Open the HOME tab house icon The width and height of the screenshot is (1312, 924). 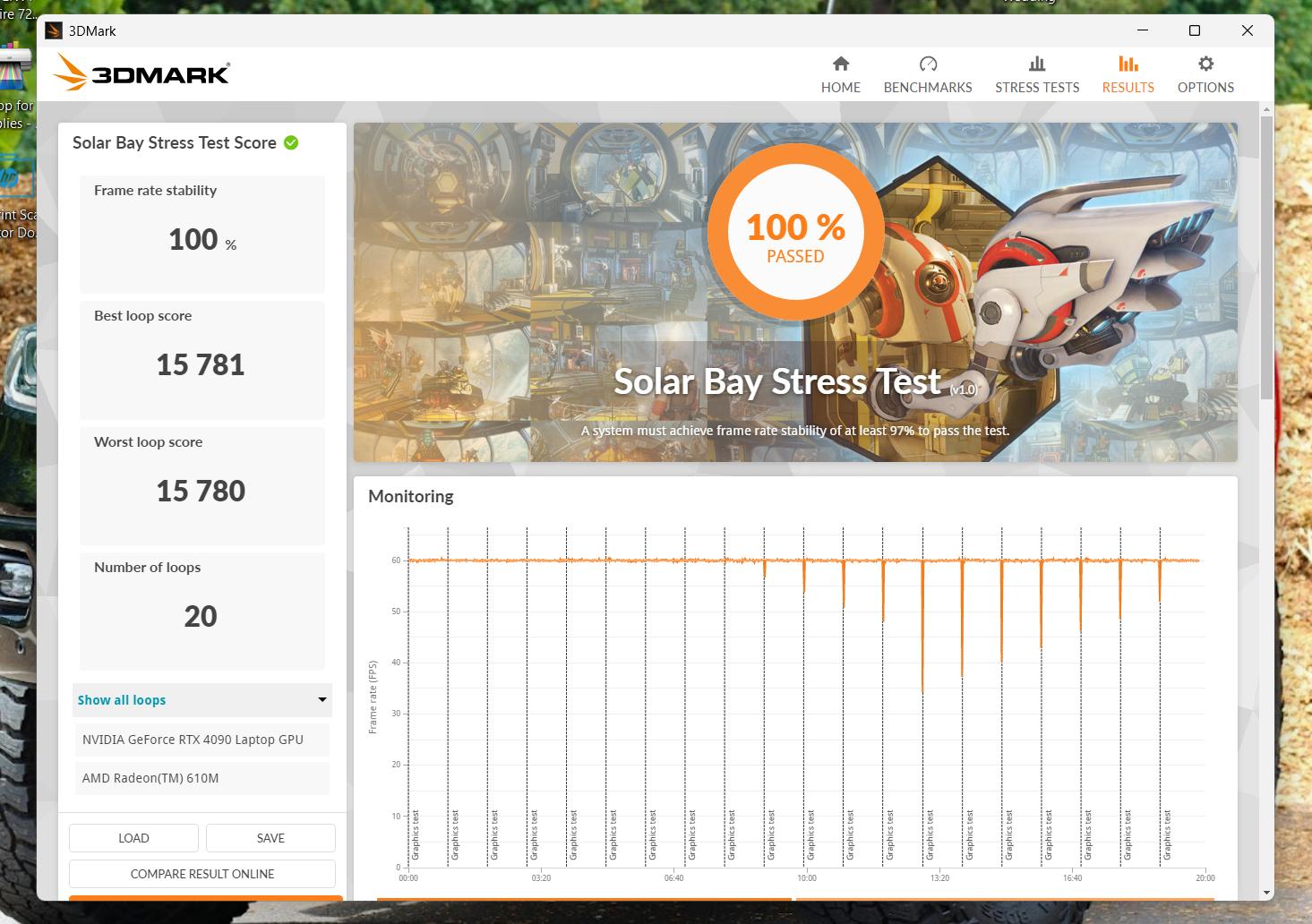tap(840, 64)
